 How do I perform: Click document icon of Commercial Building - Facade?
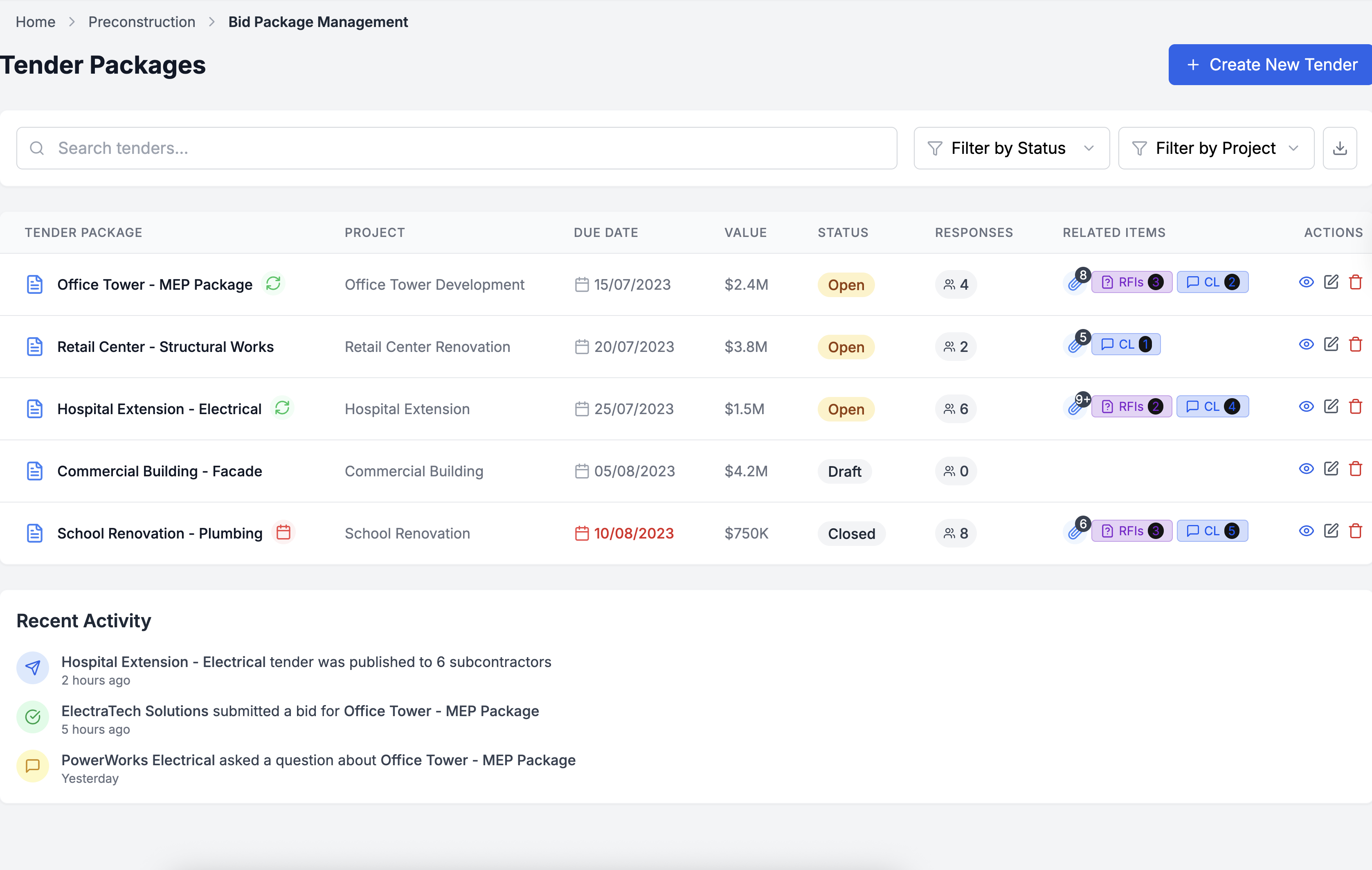[x=35, y=471]
